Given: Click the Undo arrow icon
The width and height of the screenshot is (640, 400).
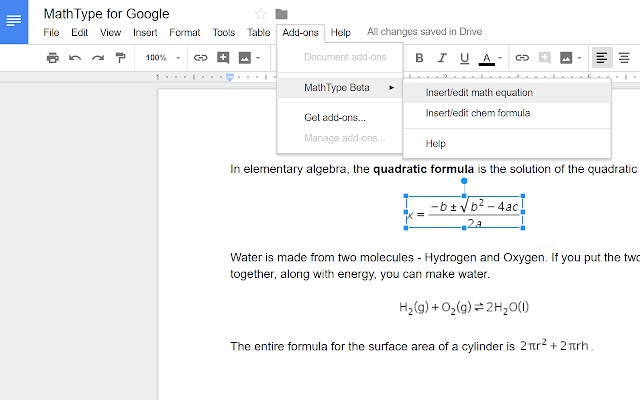Looking at the screenshot, I should 75,58.
